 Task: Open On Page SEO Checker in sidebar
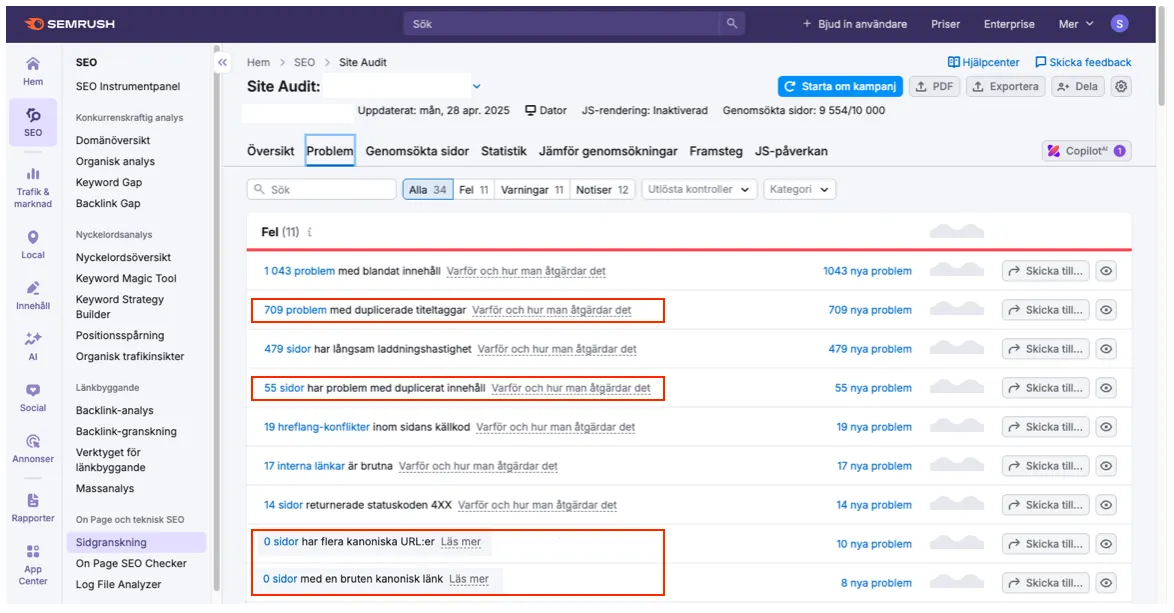pyautogui.click(x=131, y=563)
